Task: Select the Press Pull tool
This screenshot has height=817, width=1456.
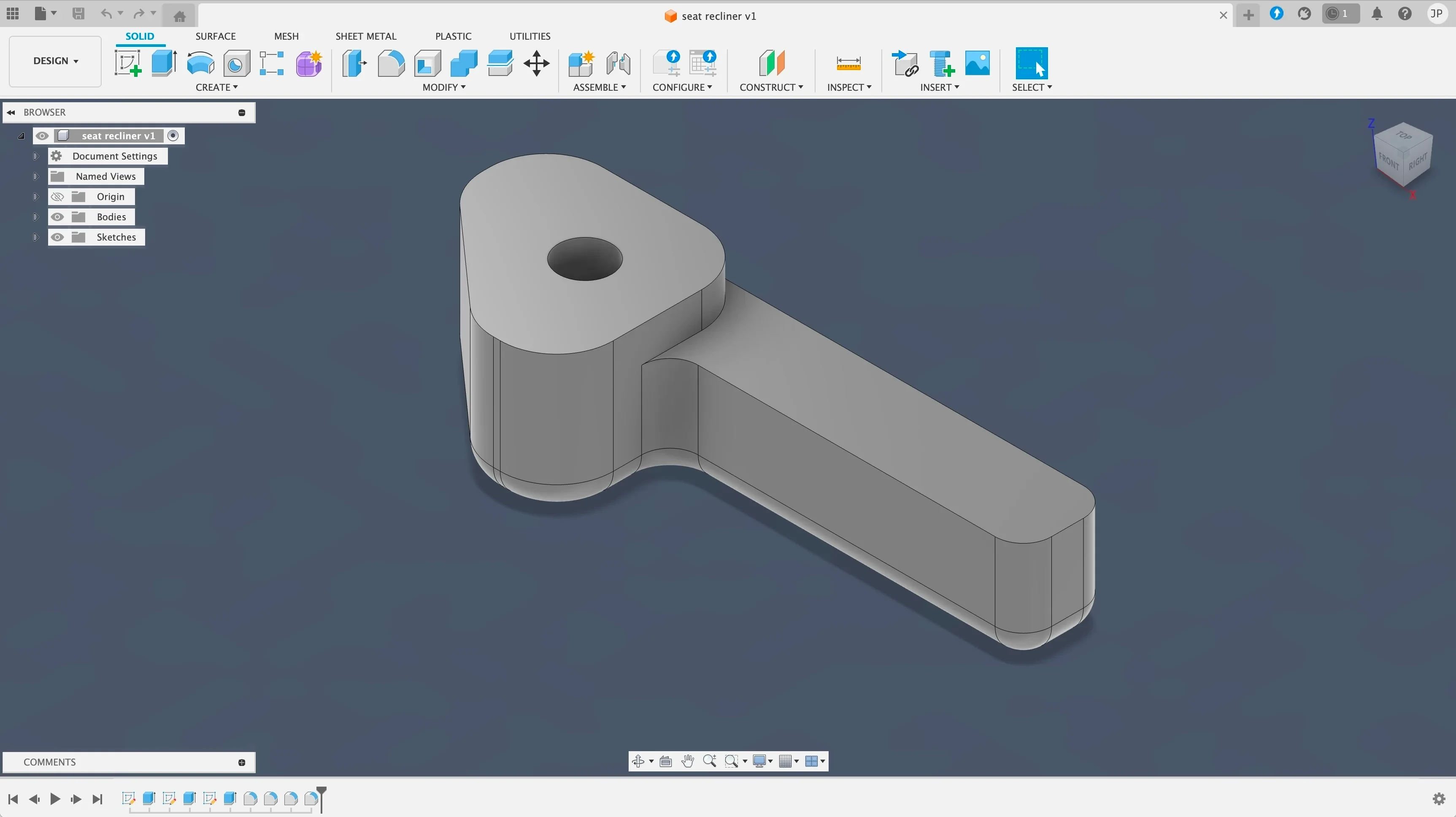Action: point(354,63)
